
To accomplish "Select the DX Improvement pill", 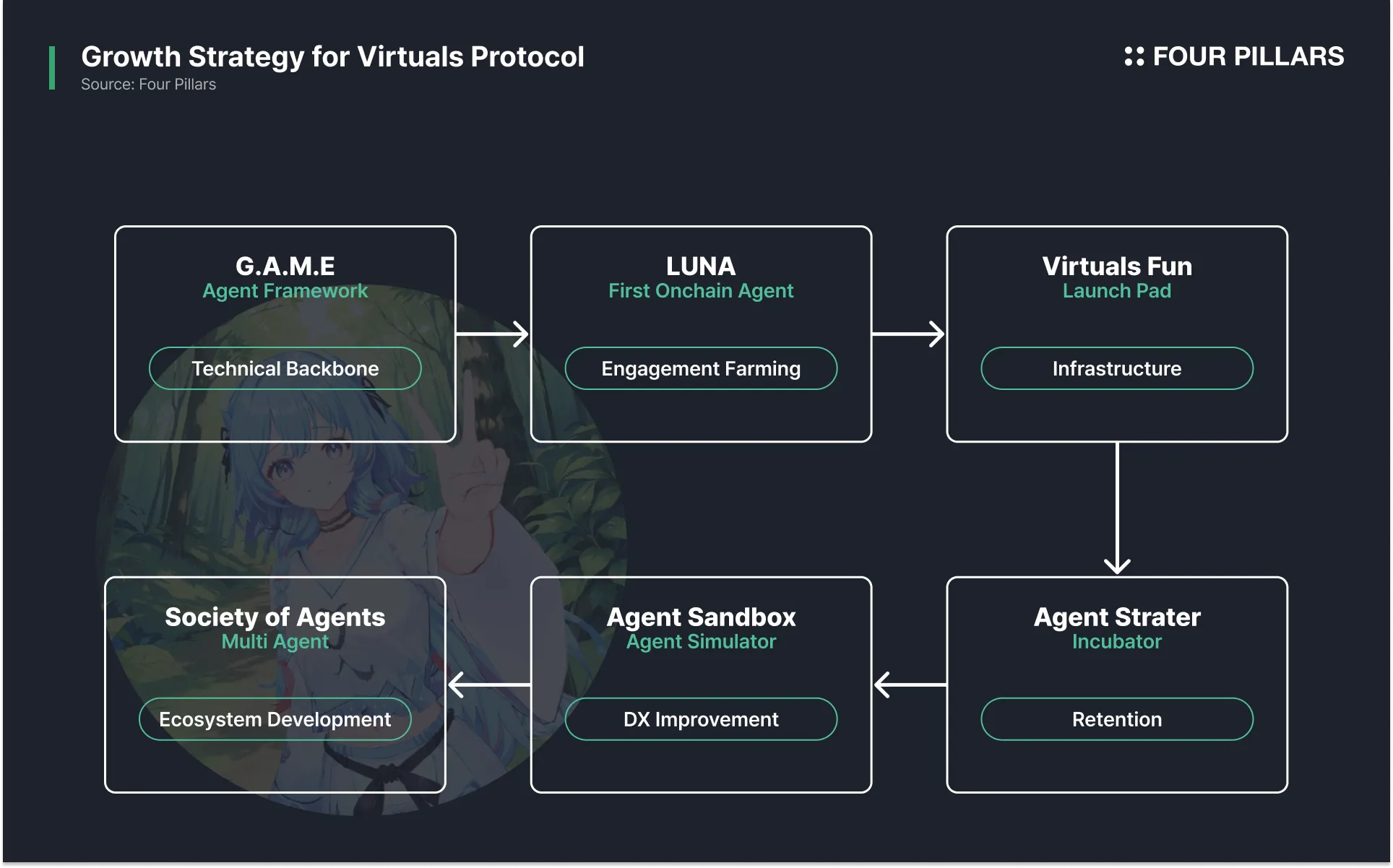I will (701, 719).
